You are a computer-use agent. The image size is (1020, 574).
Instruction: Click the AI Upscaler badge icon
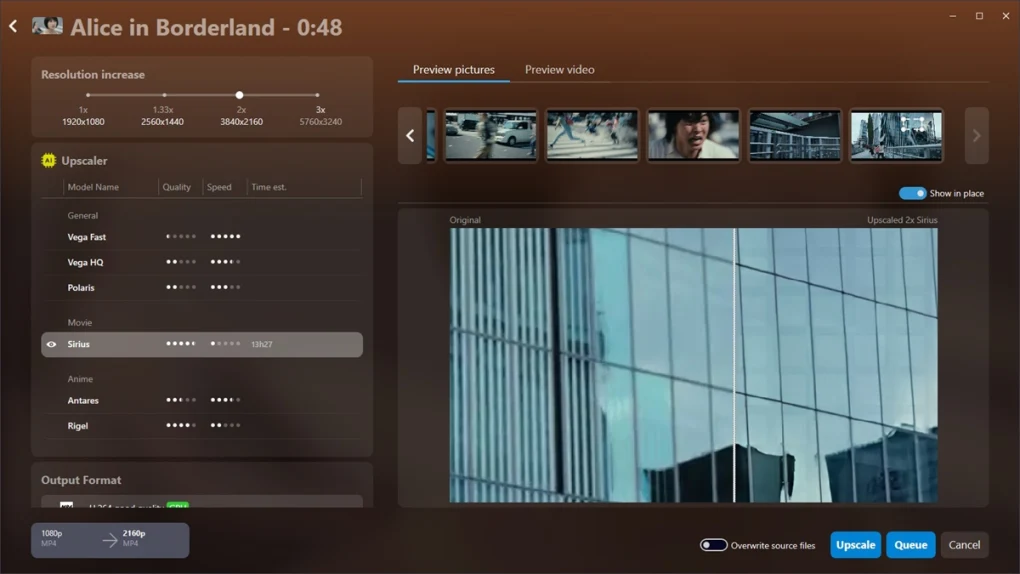click(x=48, y=160)
